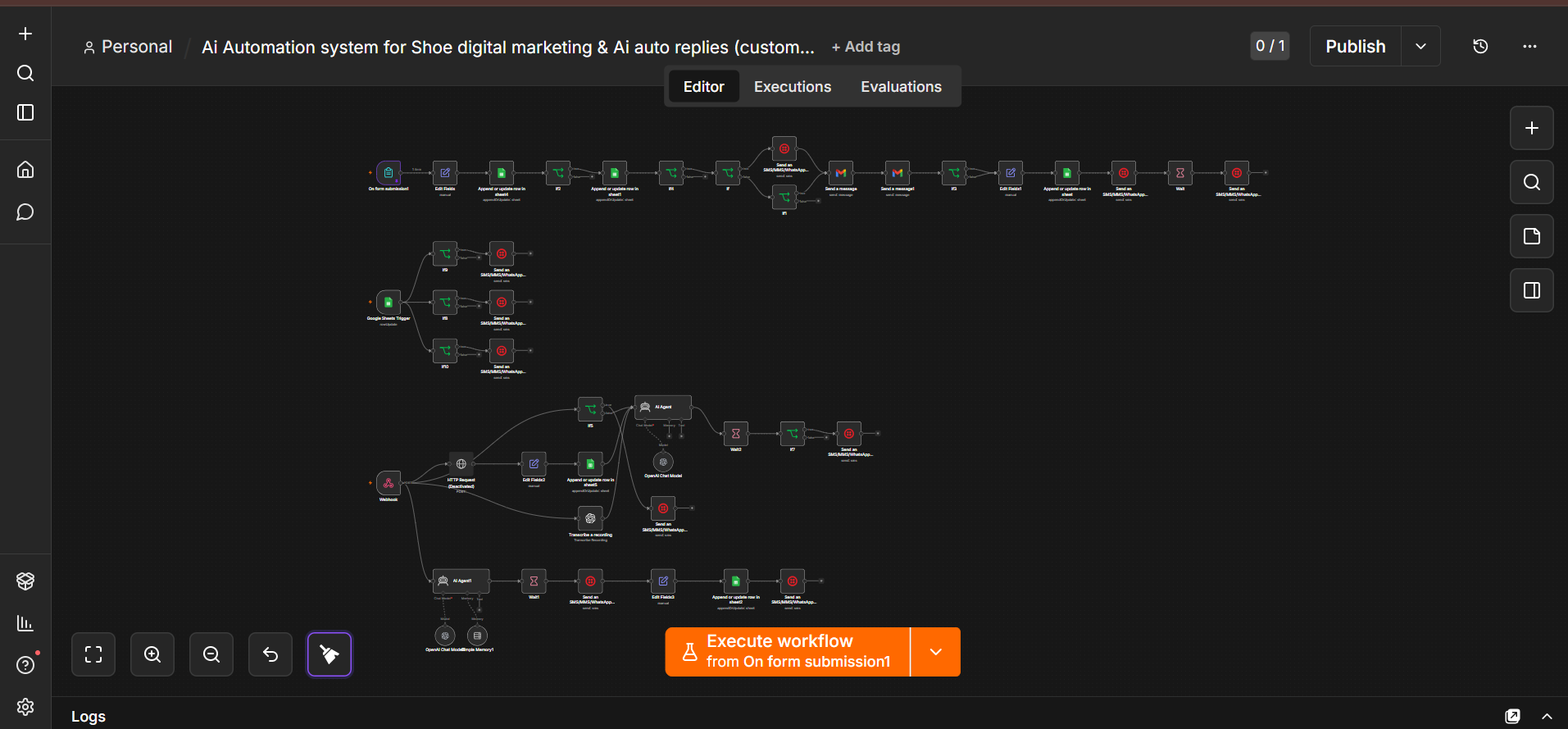1568x729 pixels.
Task: Select the Wait1 hourglass node
Action: 534,581
